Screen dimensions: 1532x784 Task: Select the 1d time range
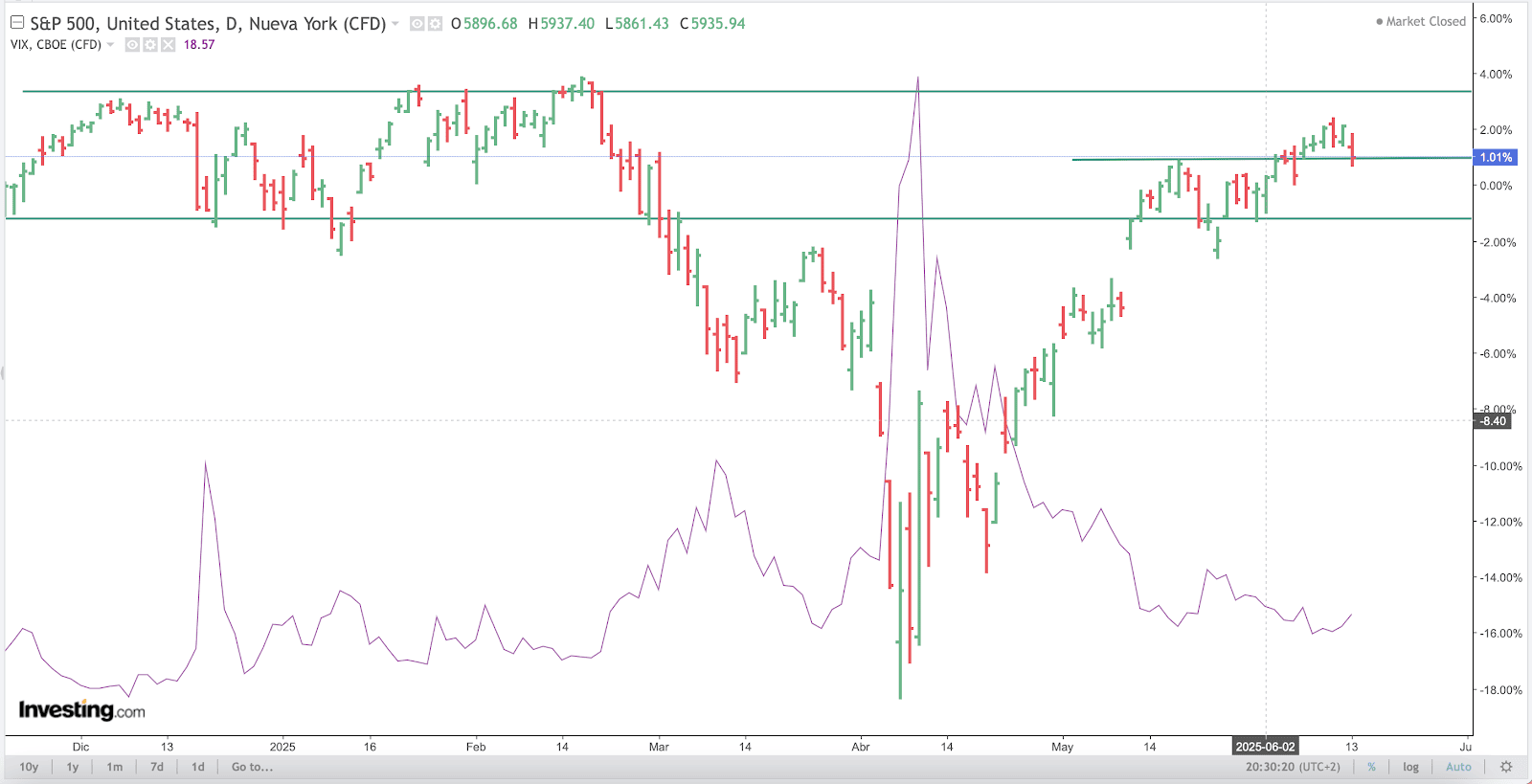198,767
